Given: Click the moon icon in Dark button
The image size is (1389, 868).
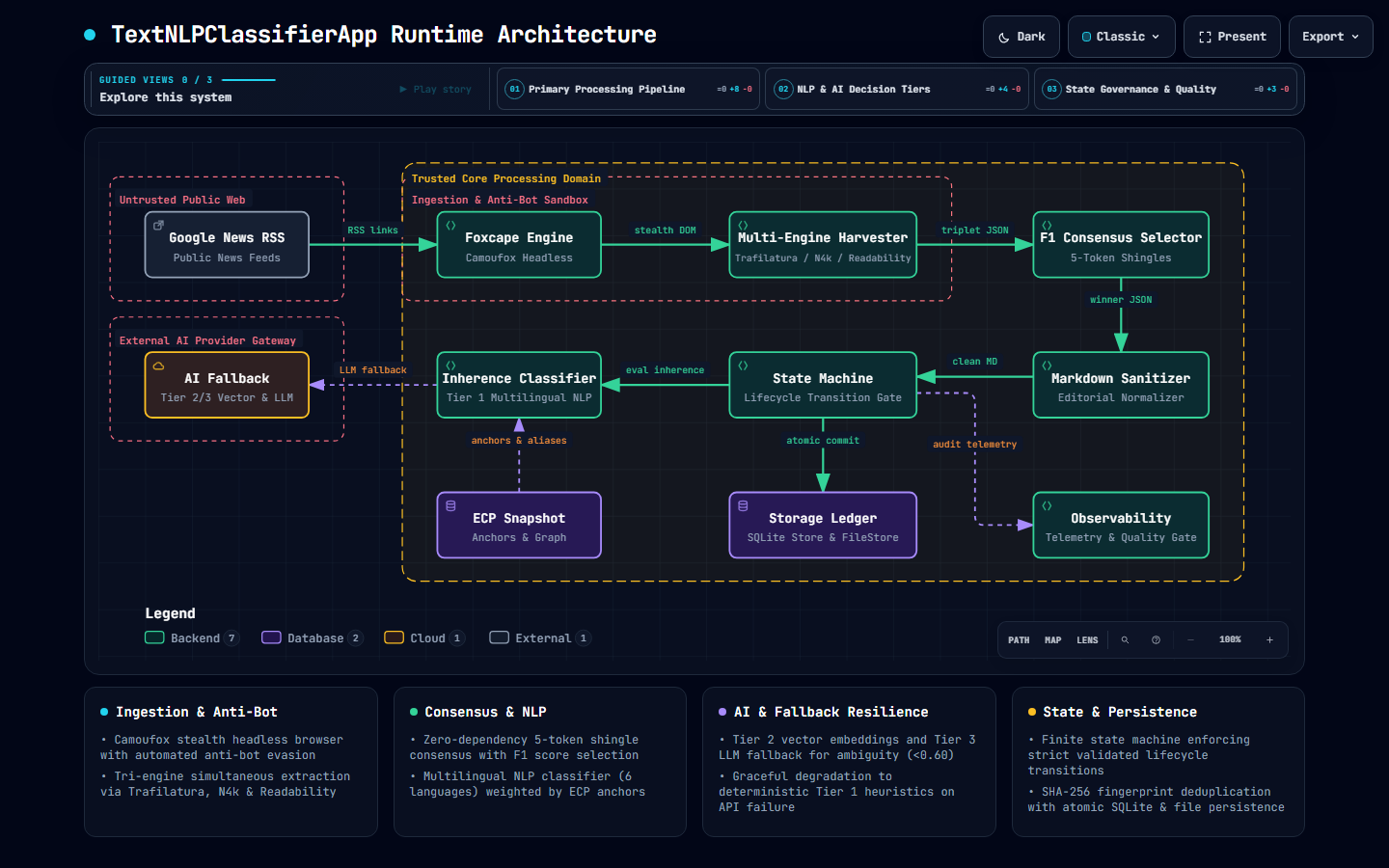Looking at the screenshot, I should point(1004,38).
